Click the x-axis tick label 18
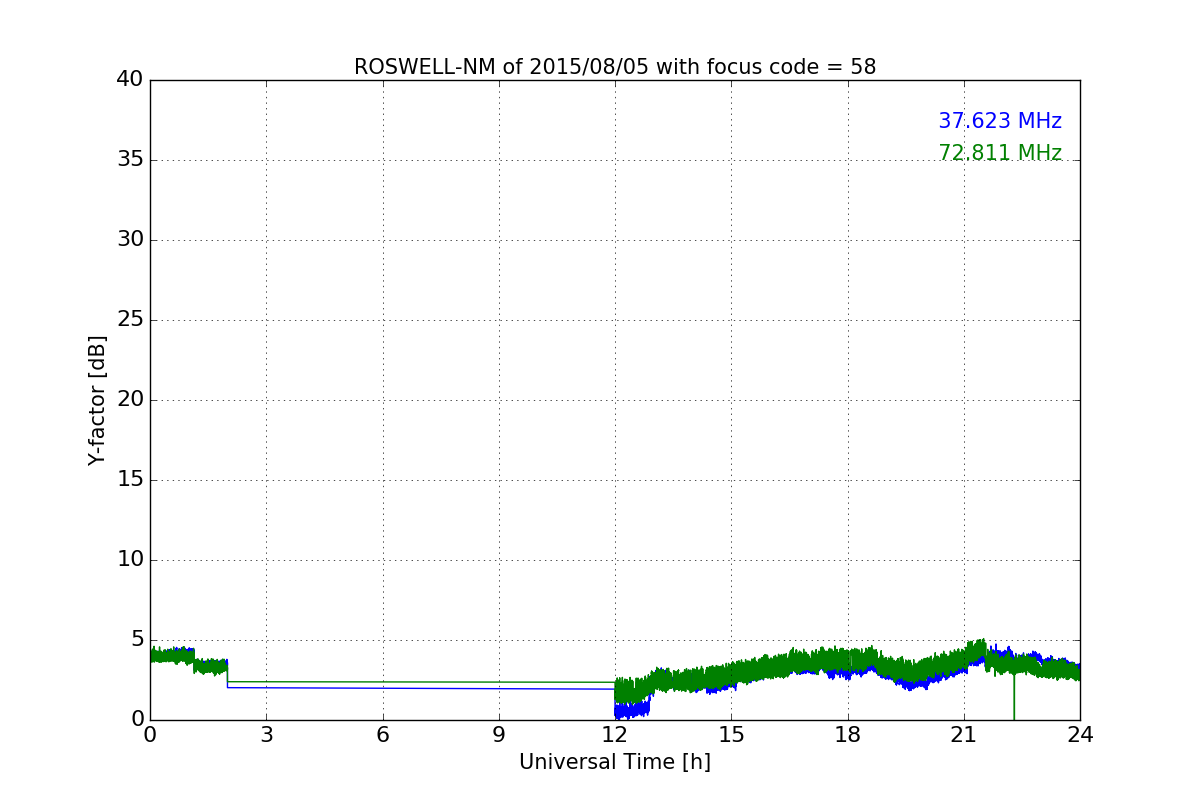This screenshot has width=1200, height=800. tap(848, 735)
